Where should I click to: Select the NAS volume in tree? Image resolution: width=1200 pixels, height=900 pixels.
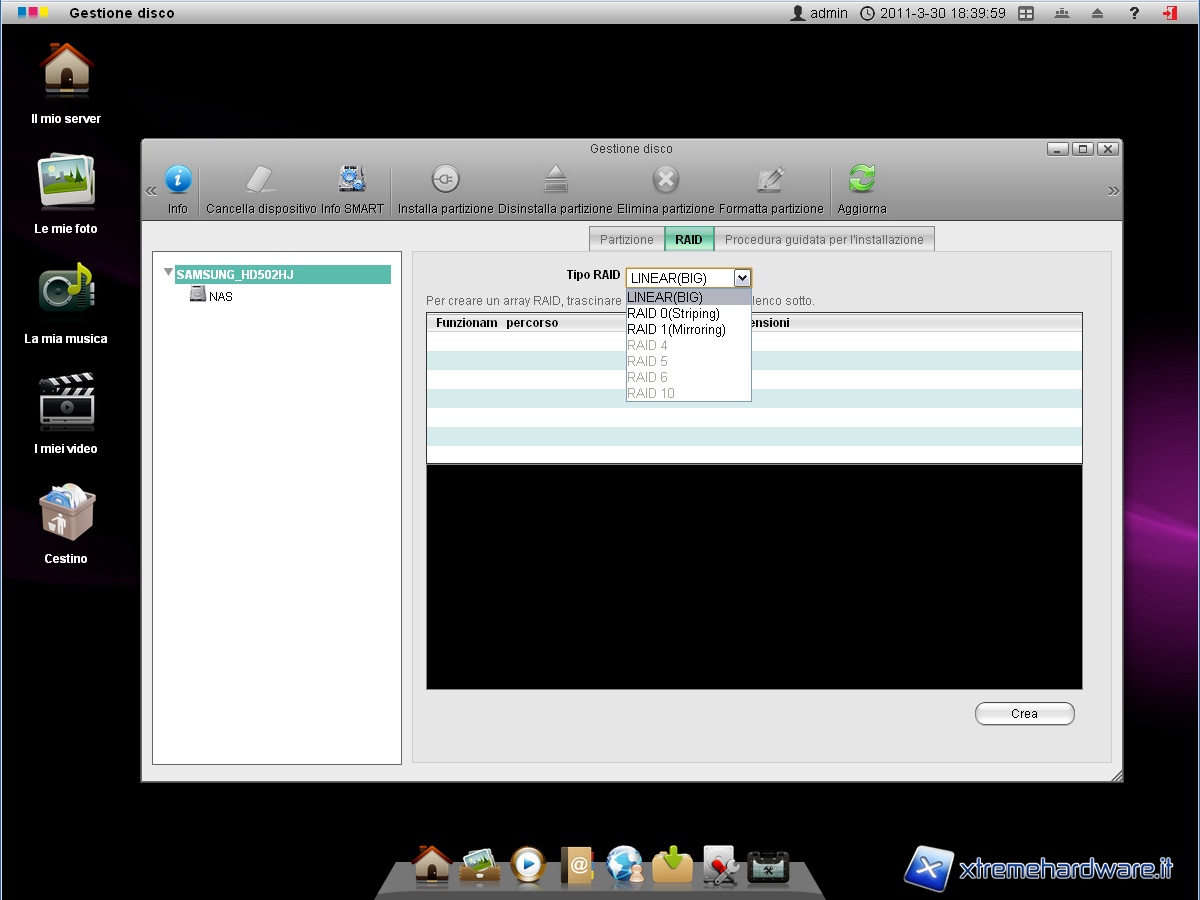[220, 296]
